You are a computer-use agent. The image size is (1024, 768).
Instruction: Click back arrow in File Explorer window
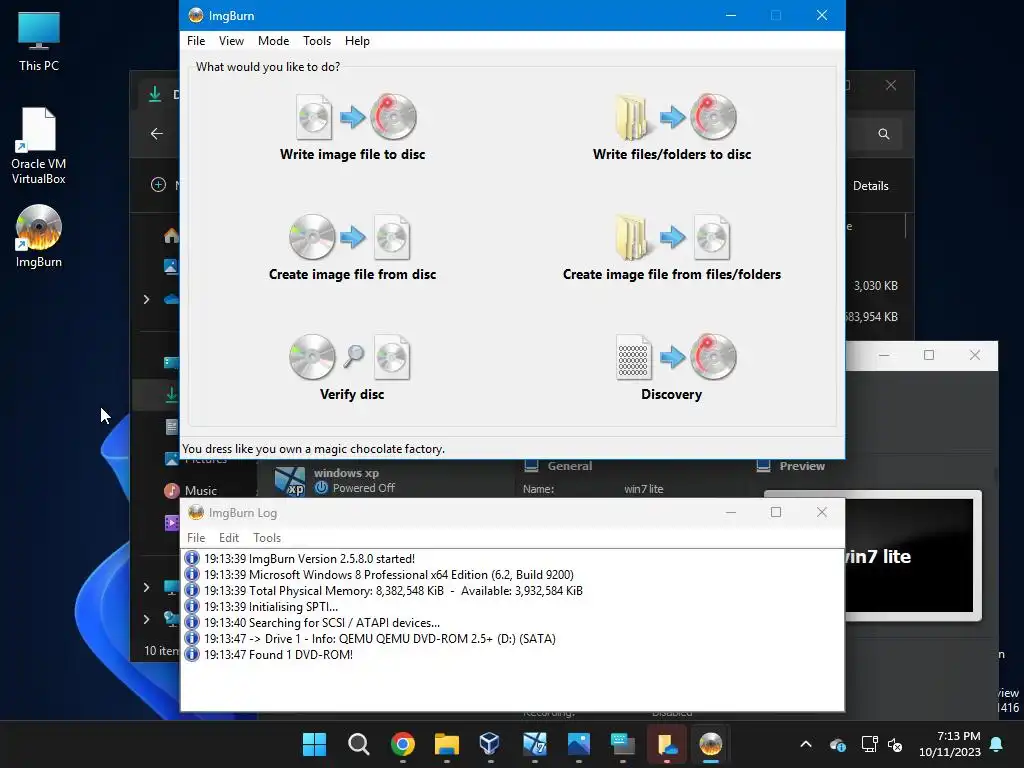(157, 134)
